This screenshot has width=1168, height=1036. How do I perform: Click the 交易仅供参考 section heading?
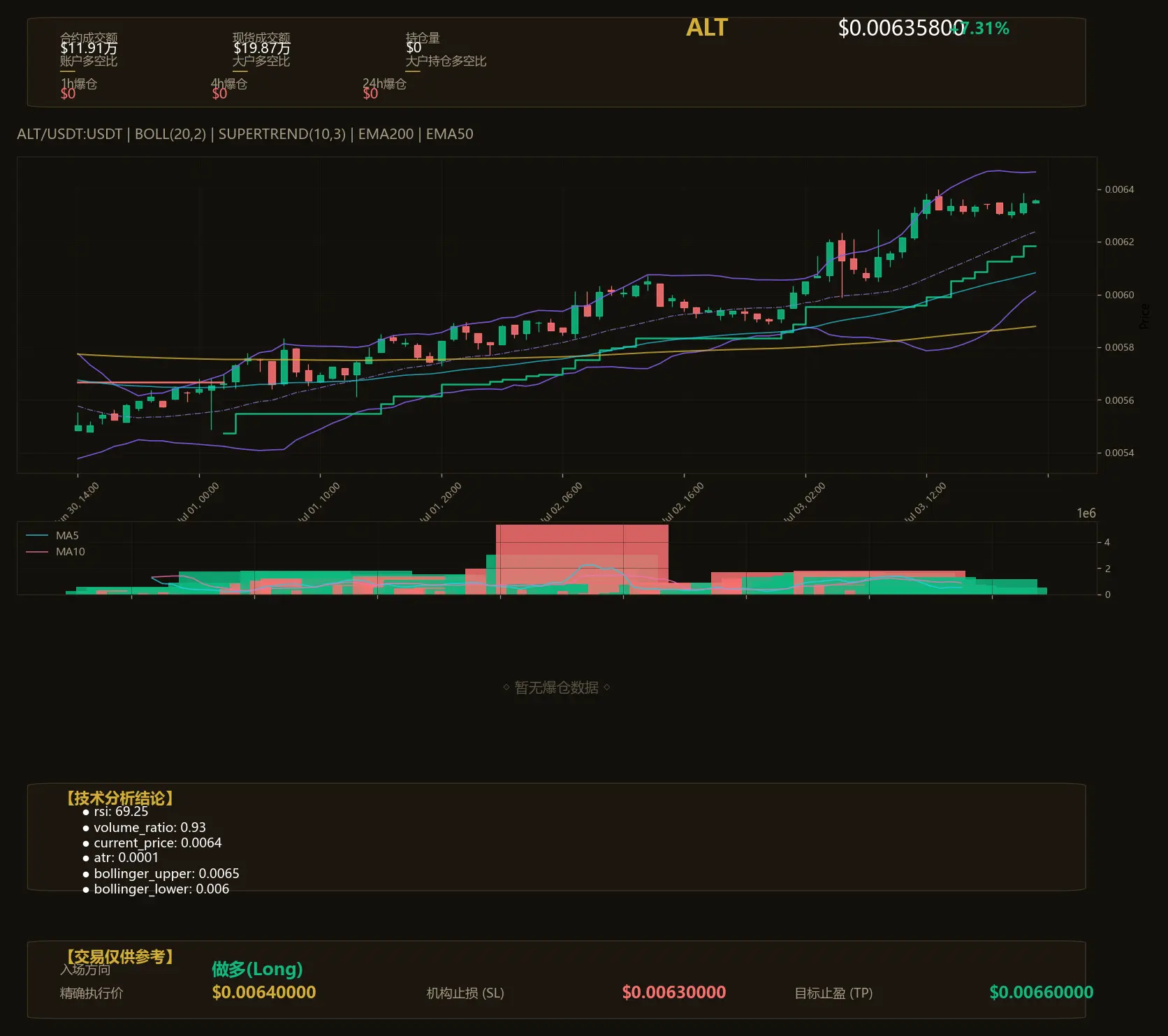119,956
